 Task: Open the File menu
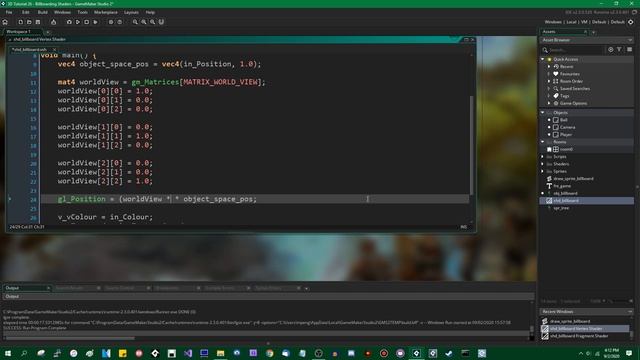coord(9,12)
